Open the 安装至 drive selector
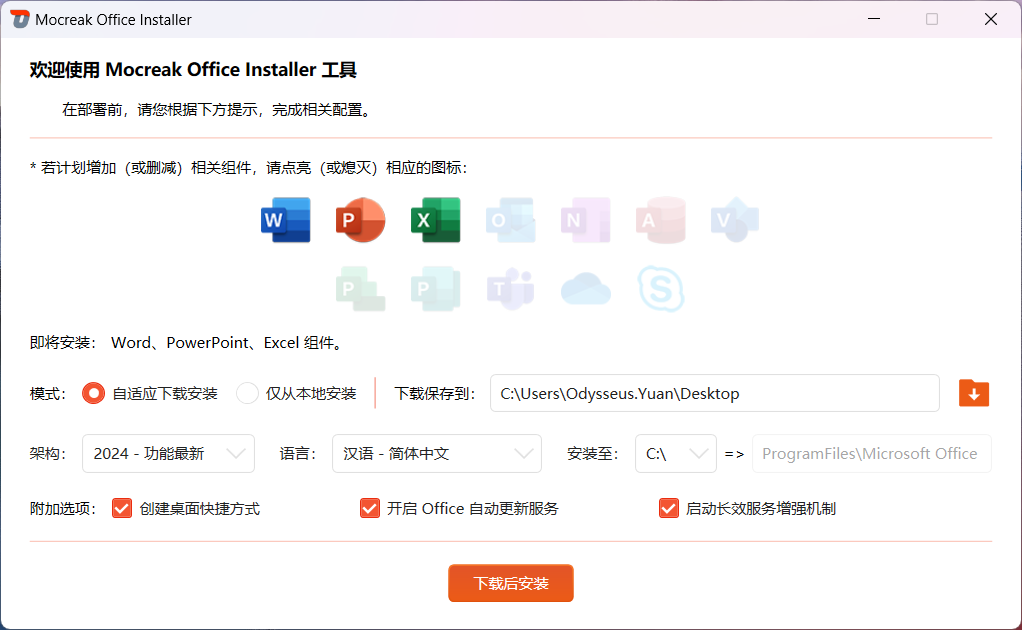Screen dimensions: 1022x630 (676, 453)
